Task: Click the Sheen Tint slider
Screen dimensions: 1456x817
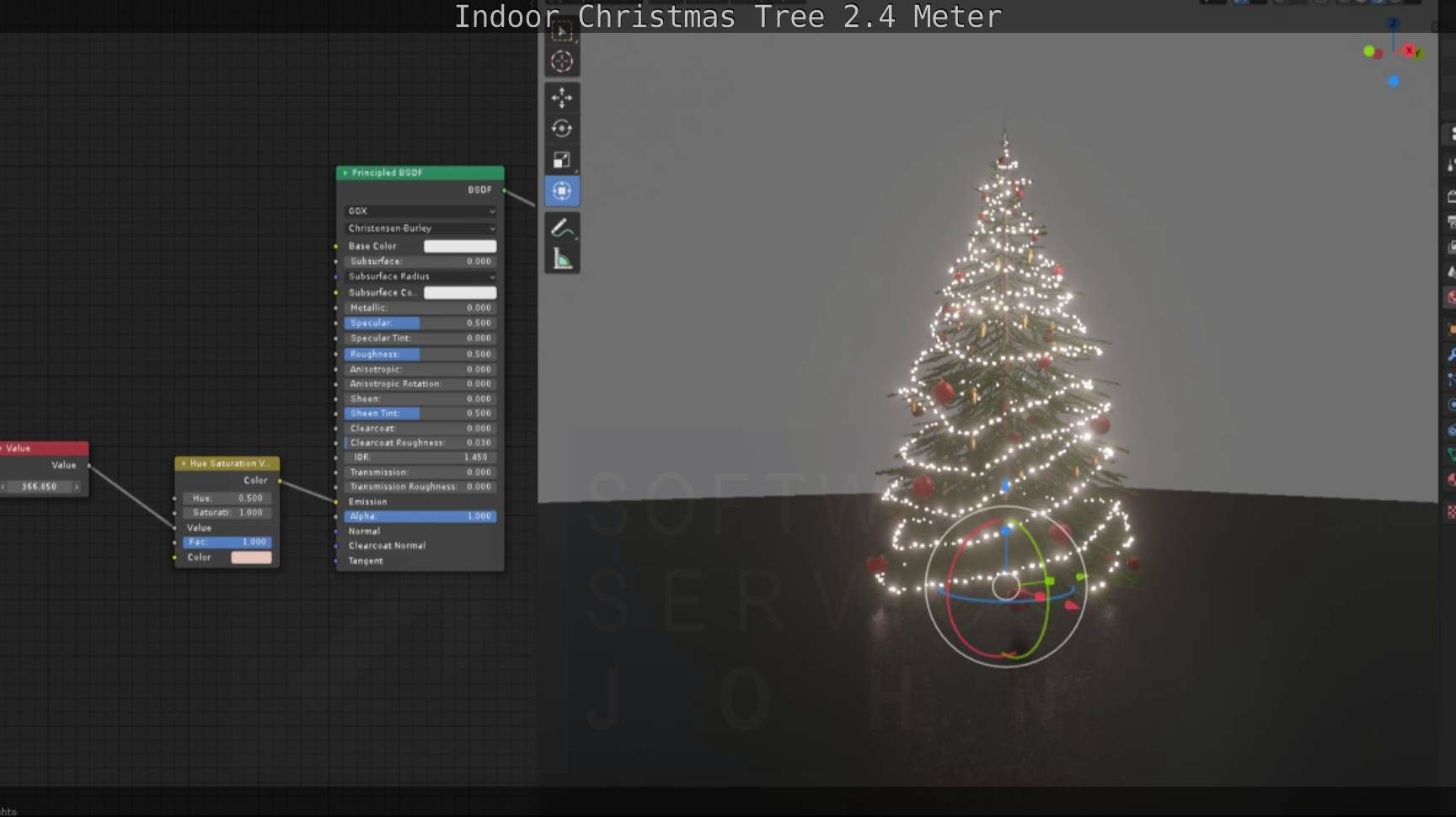Action: [420, 414]
